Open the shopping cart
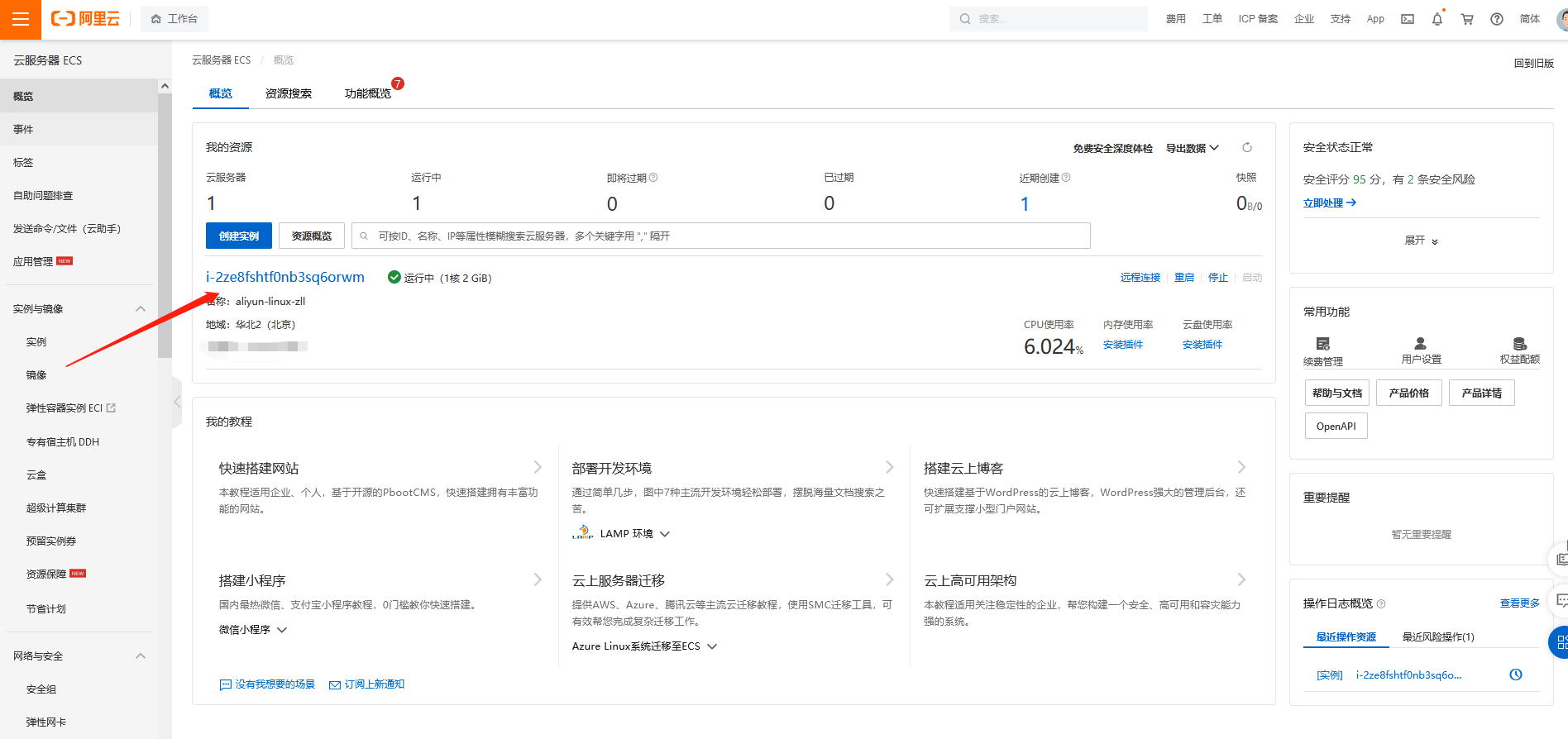 click(1467, 19)
